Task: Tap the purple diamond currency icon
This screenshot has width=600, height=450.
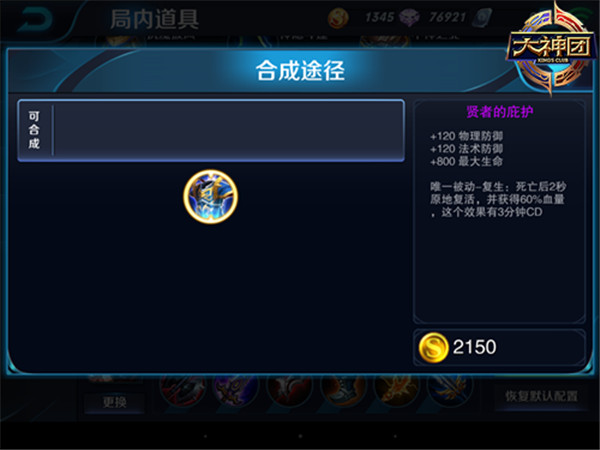Action: click(409, 18)
